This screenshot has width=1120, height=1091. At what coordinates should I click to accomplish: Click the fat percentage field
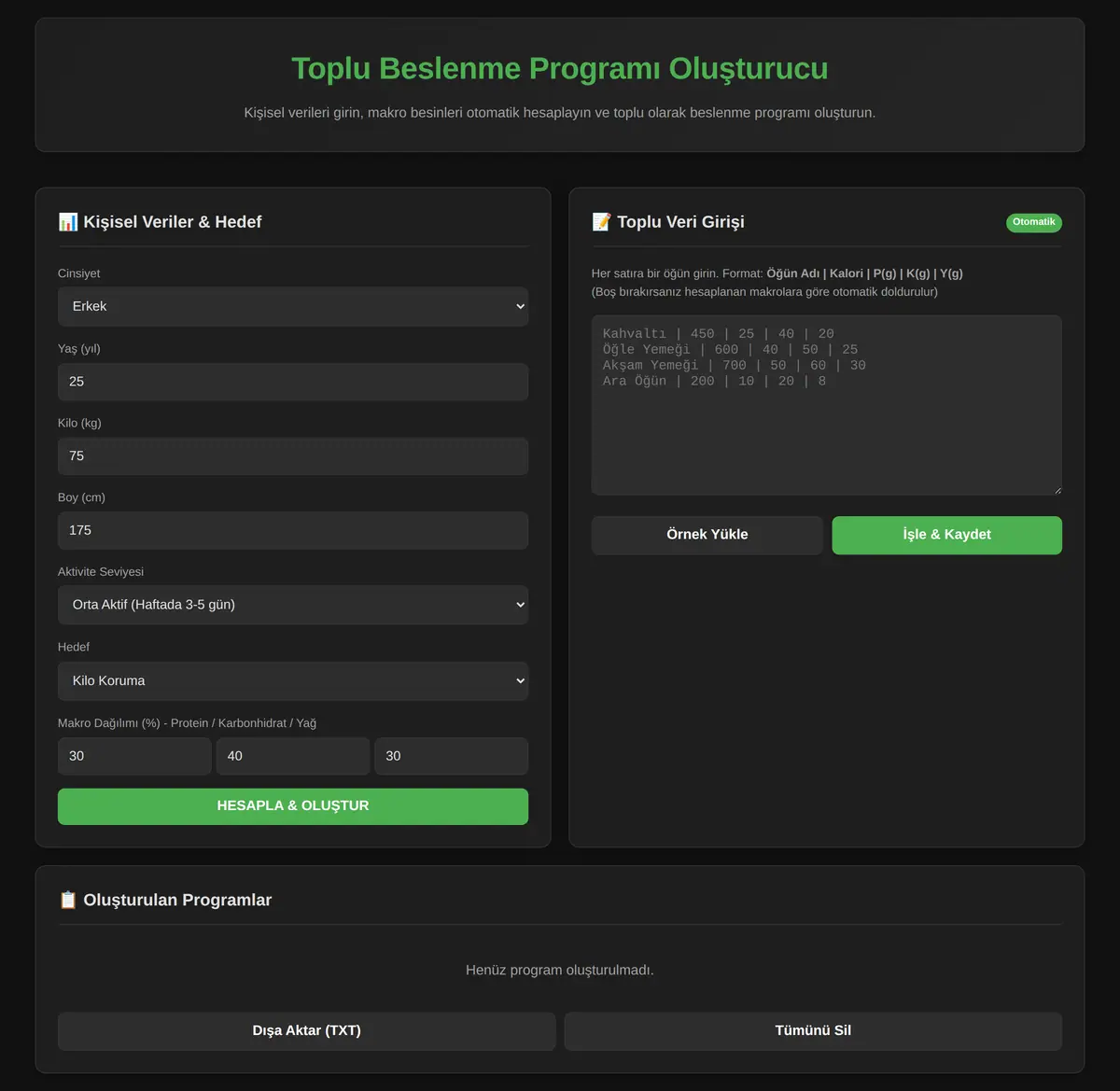(452, 756)
